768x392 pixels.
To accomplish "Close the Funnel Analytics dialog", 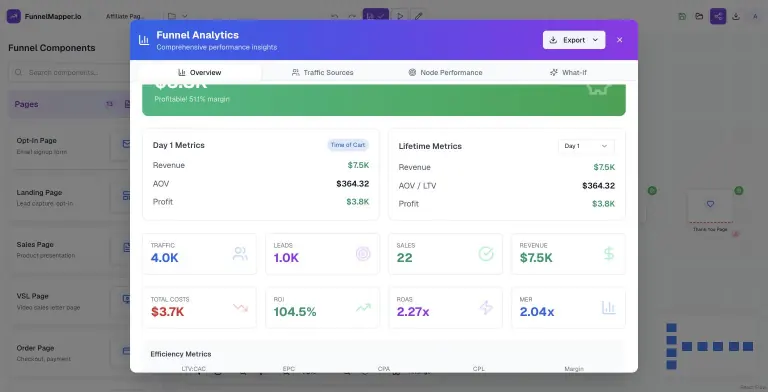I will (620, 40).
